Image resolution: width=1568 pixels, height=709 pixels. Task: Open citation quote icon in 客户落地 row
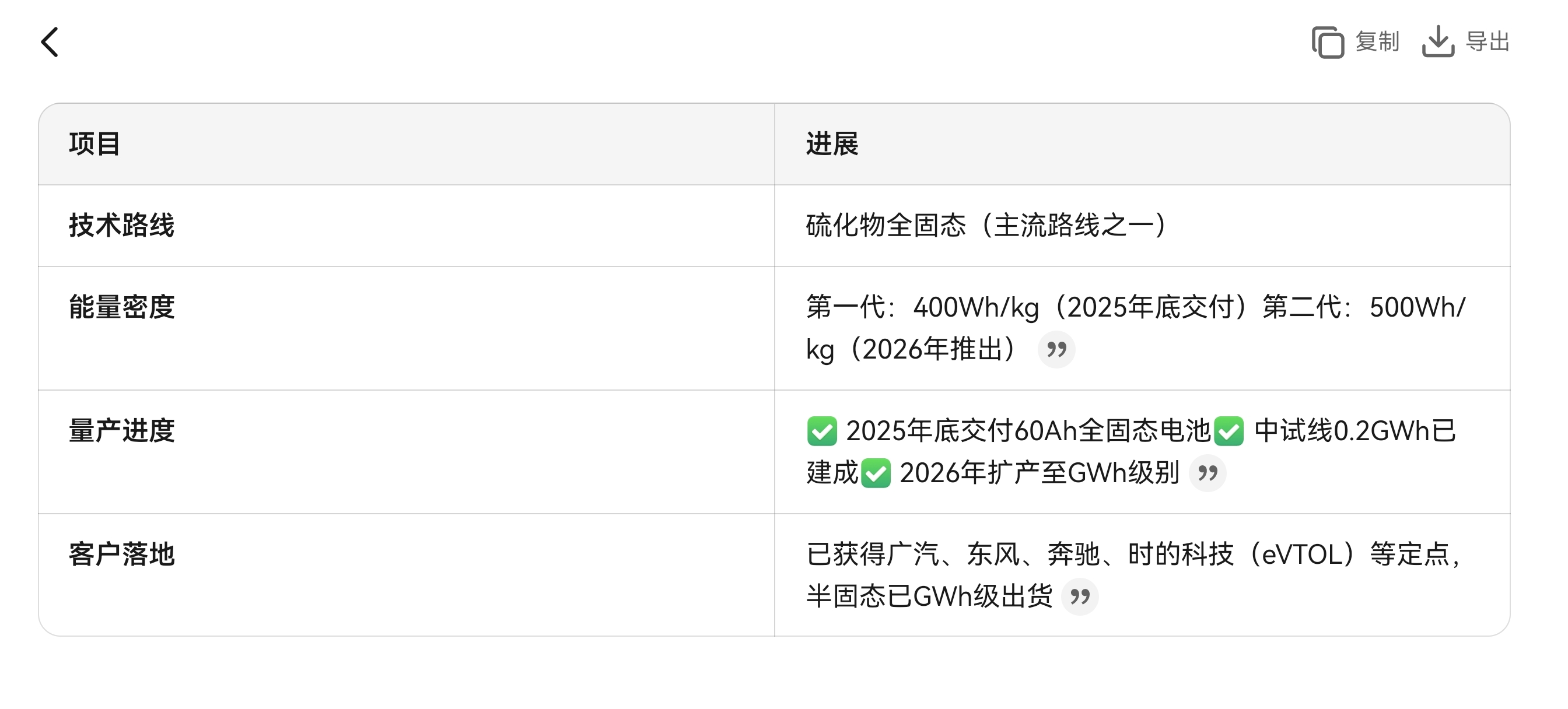[x=1079, y=596]
